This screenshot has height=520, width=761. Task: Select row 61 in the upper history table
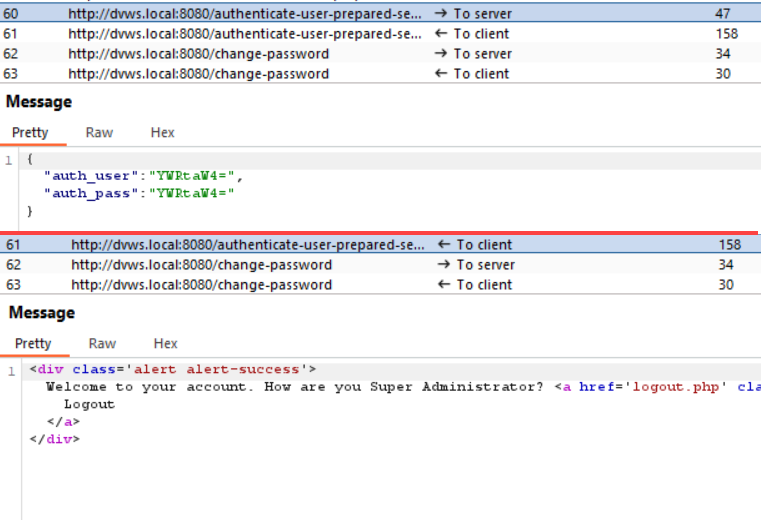pyautogui.click(x=380, y=34)
